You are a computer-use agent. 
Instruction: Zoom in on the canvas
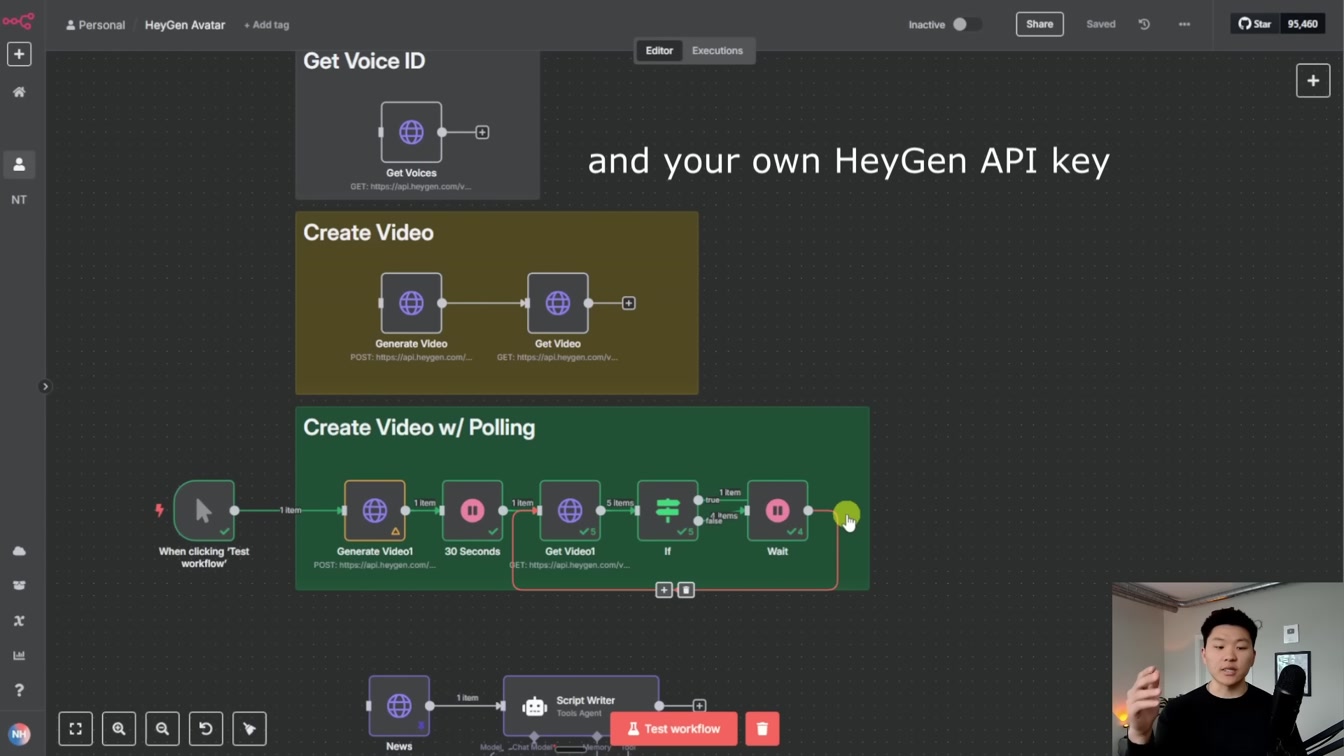(119, 729)
